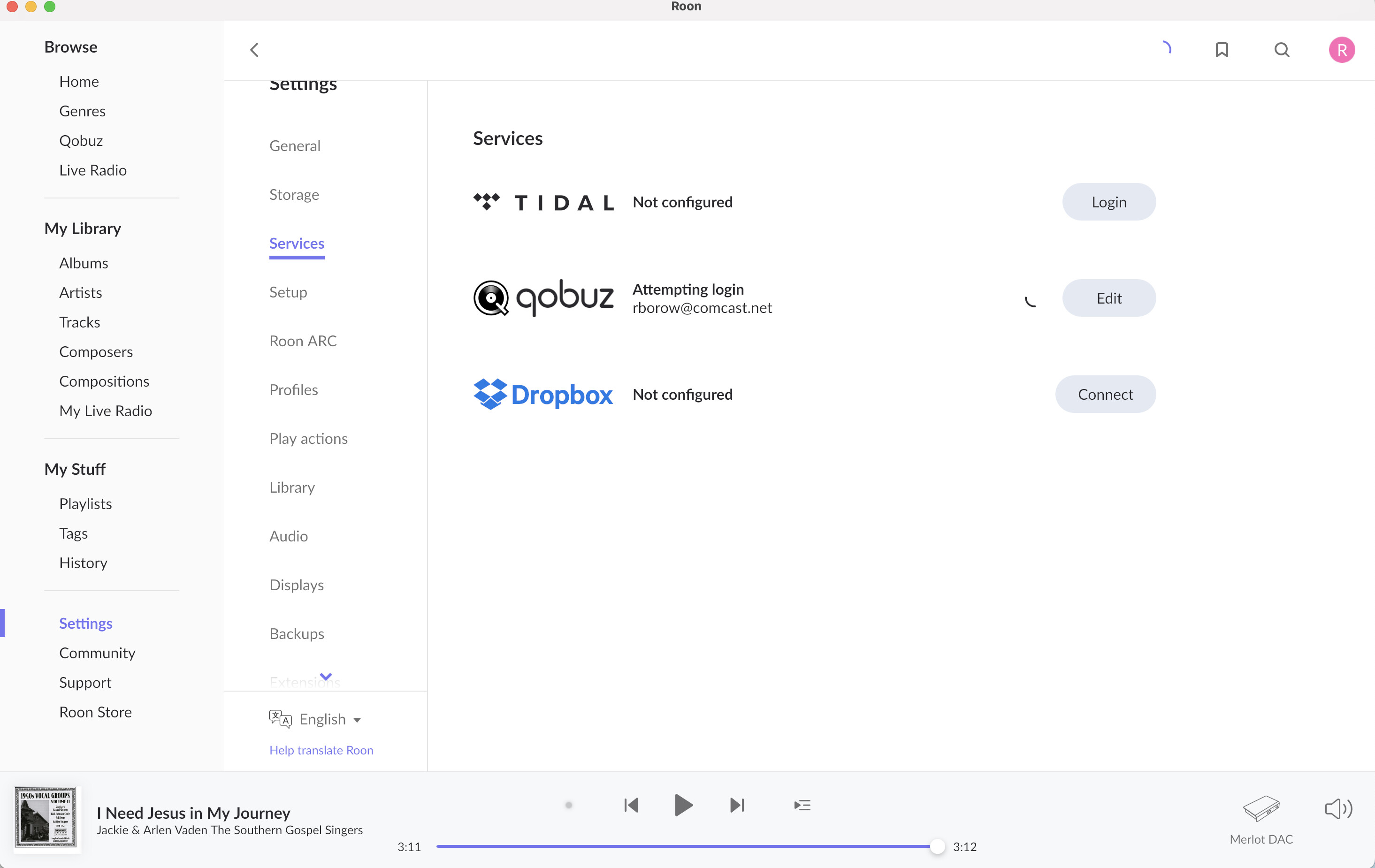Click the back arrow icon

tap(254, 50)
